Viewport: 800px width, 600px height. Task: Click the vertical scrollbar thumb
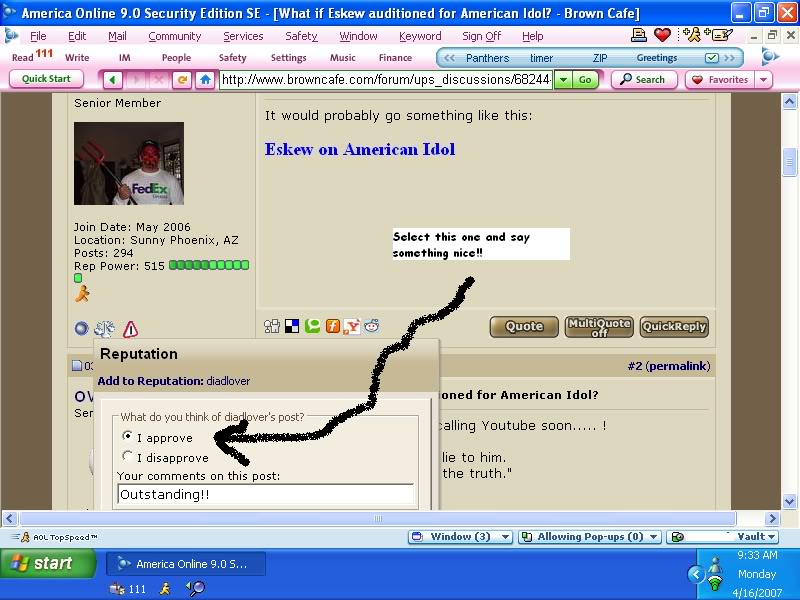coord(789,162)
